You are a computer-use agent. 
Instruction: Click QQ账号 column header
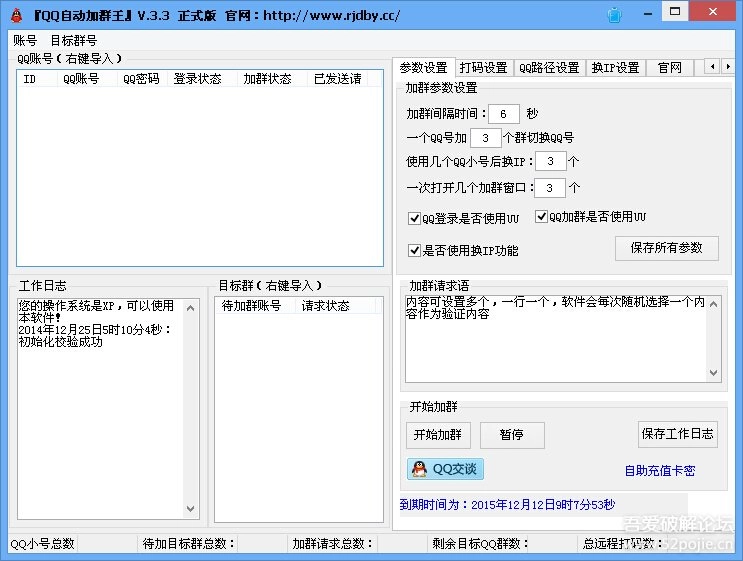pyautogui.click(x=88, y=79)
